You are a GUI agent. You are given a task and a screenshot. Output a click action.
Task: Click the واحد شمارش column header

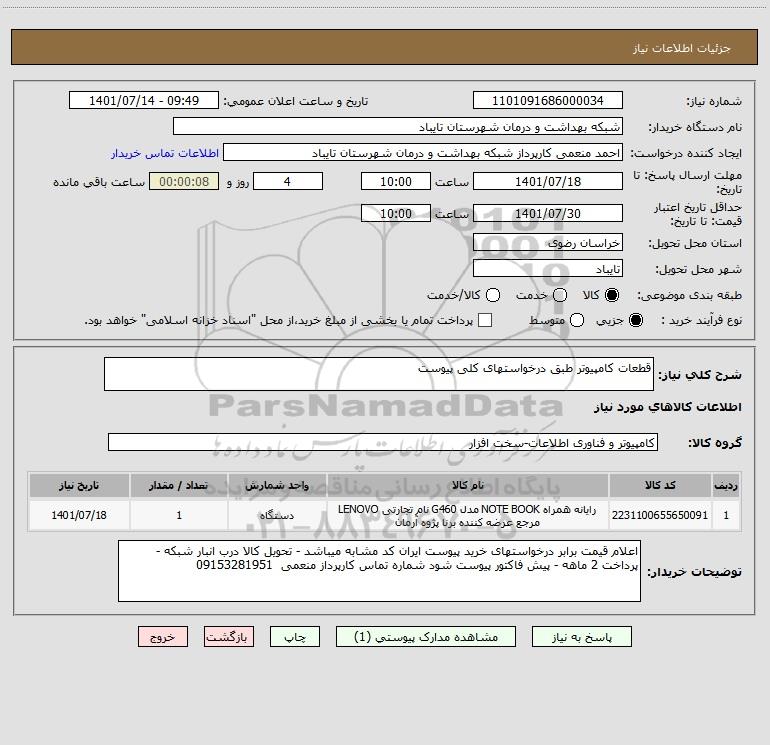(x=277, y=485)
